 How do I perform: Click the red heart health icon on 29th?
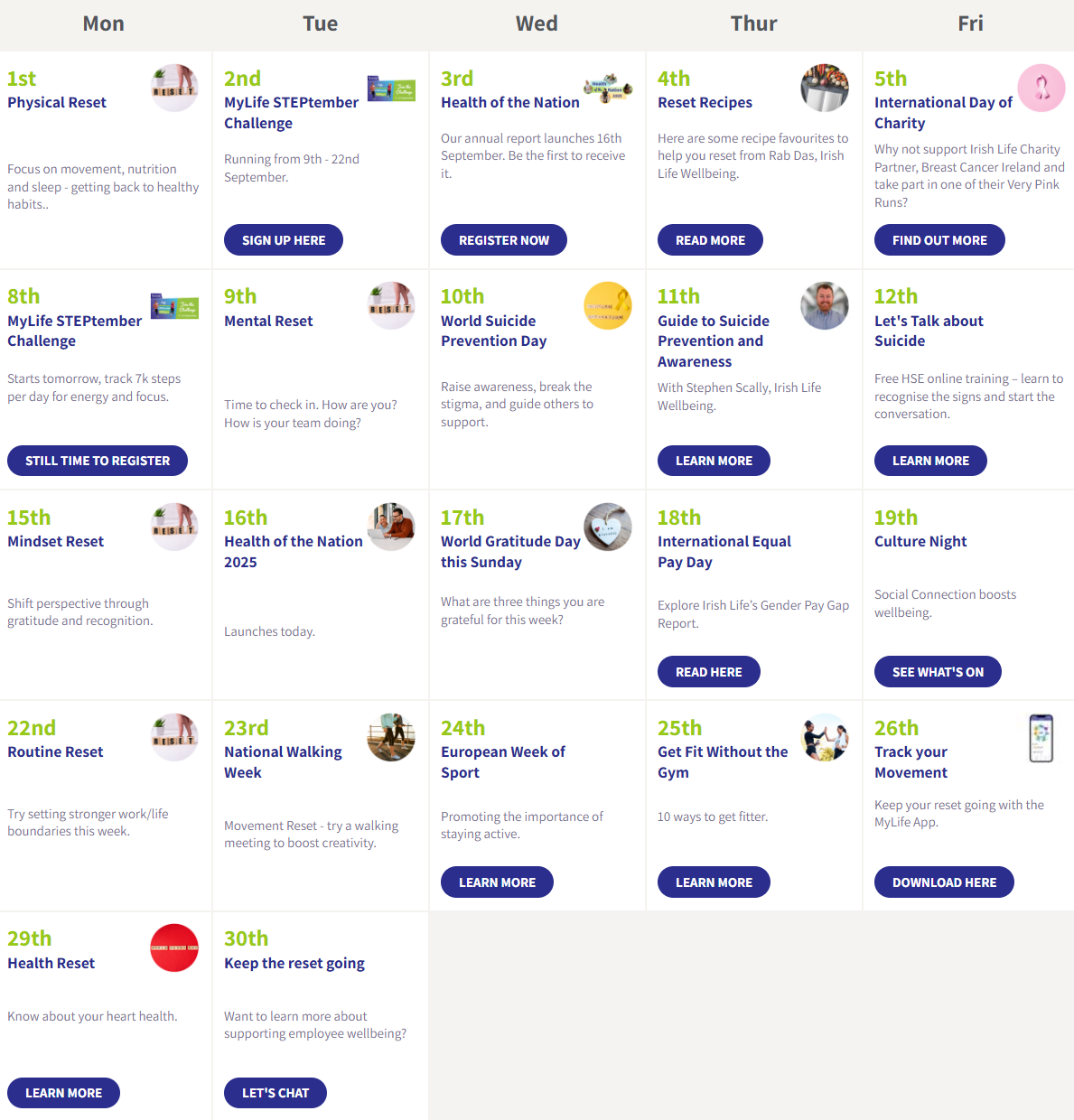tap(174, 947)
